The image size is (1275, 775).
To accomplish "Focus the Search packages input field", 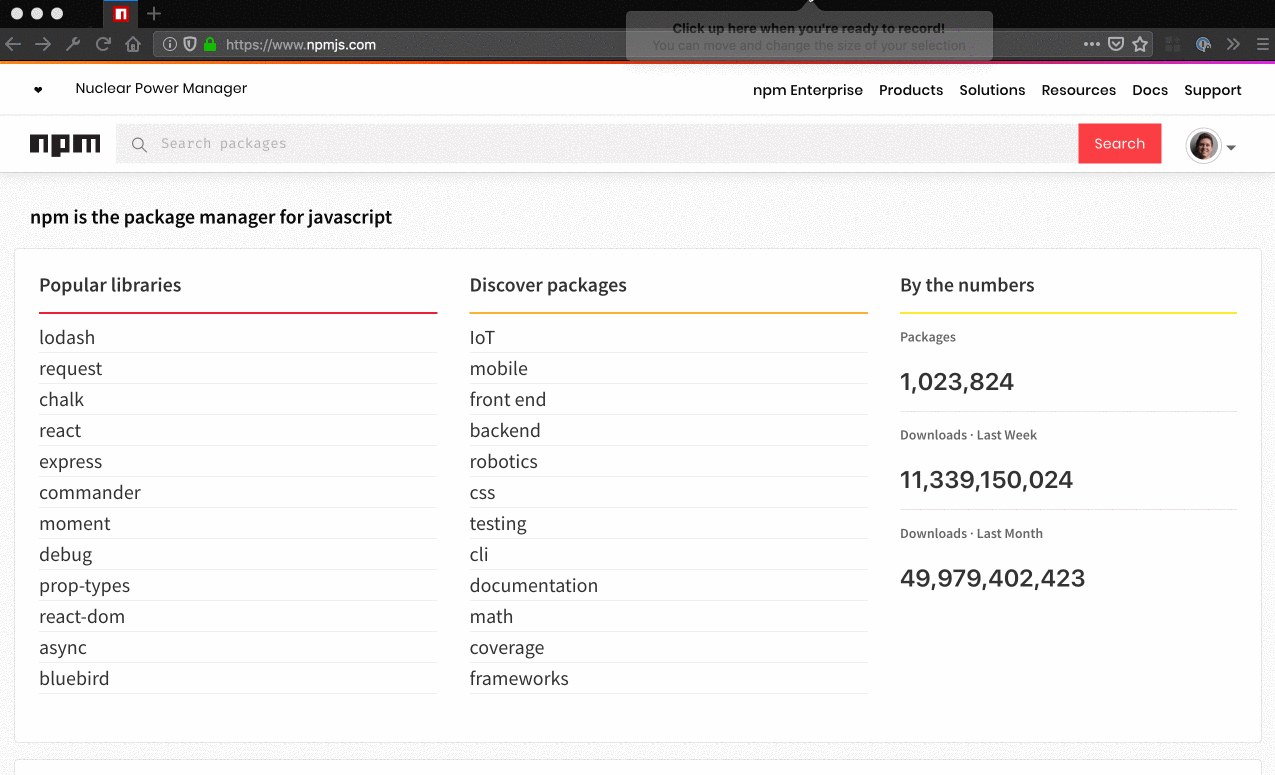I will tap(597, 144).
